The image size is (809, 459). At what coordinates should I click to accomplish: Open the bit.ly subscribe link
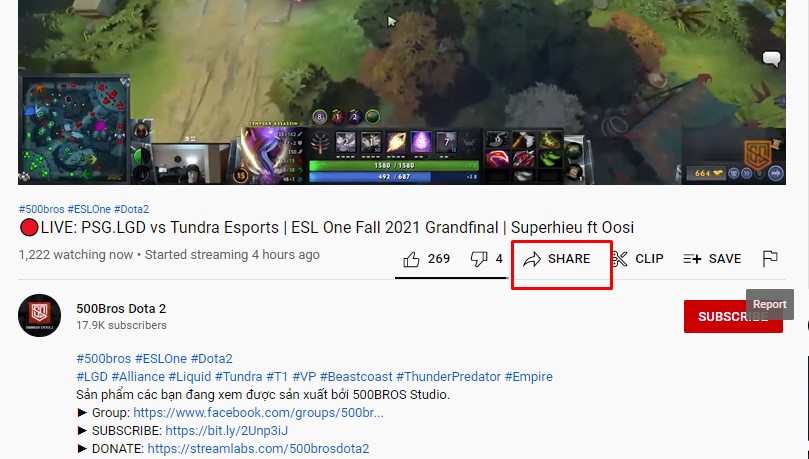click(x=226, y=431)
